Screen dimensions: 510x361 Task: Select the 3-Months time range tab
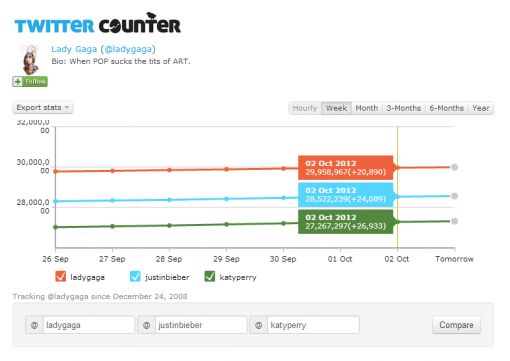tap(404, 108)
